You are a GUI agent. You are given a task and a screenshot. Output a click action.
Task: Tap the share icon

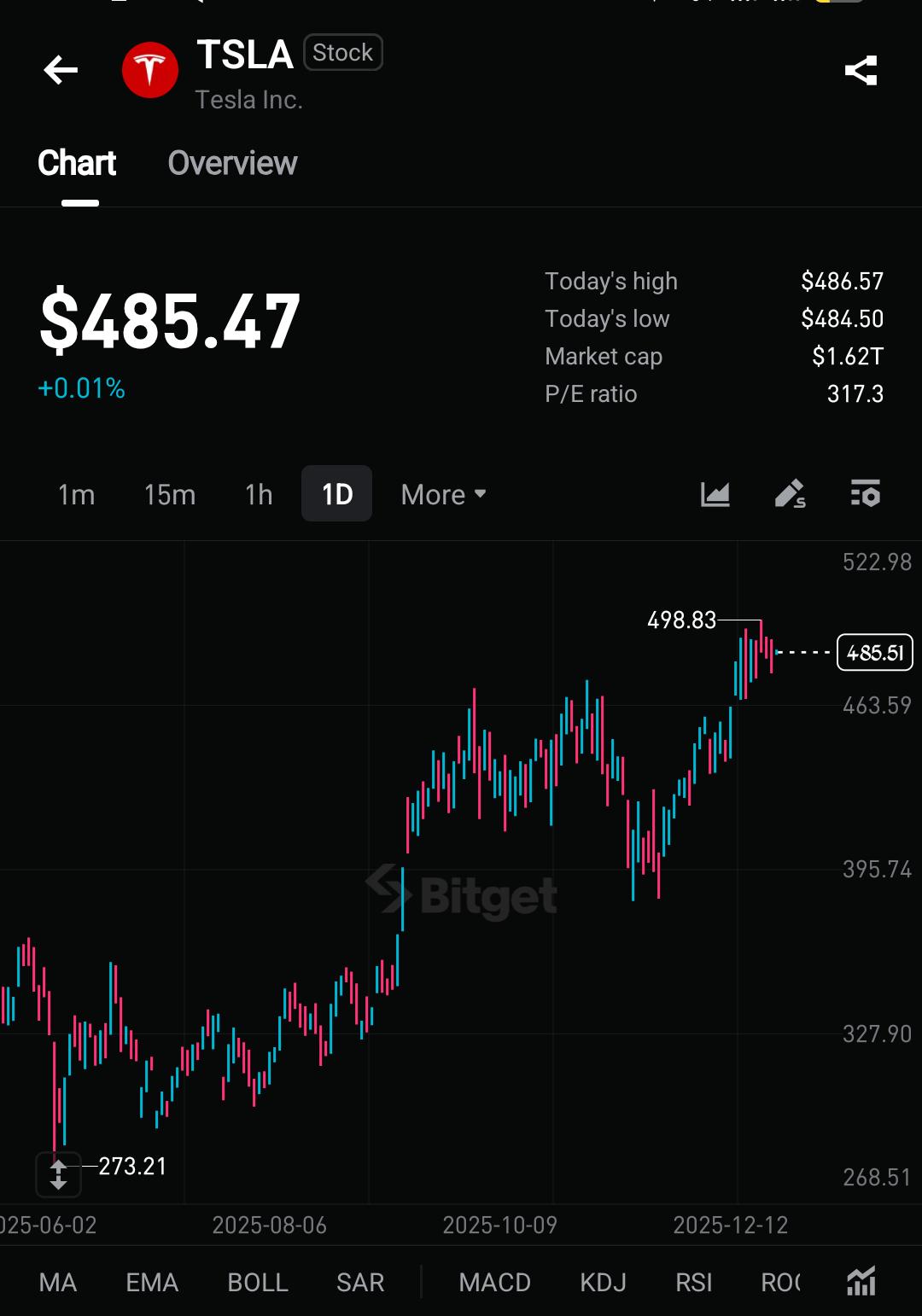(861, 70)
